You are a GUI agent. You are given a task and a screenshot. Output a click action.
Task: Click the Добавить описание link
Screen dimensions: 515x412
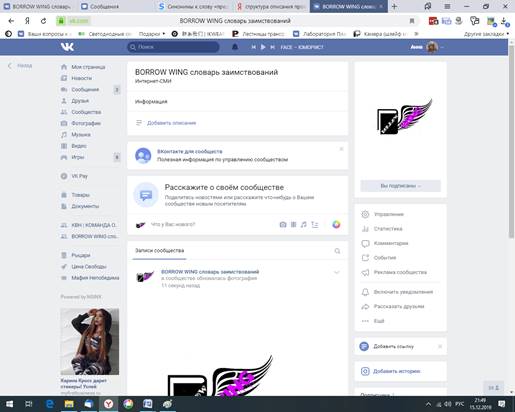pyautogui.click(x=171, y=123)
